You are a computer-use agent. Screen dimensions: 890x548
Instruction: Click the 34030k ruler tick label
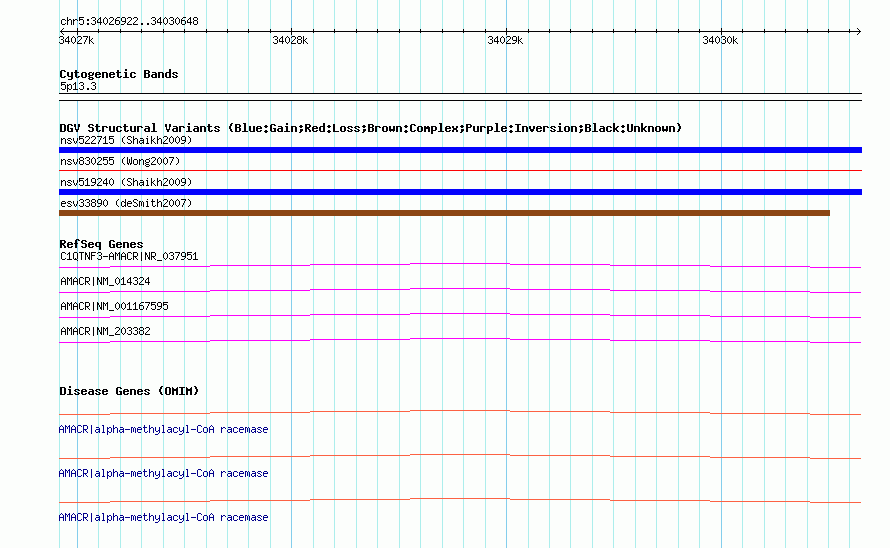(720, 40)
